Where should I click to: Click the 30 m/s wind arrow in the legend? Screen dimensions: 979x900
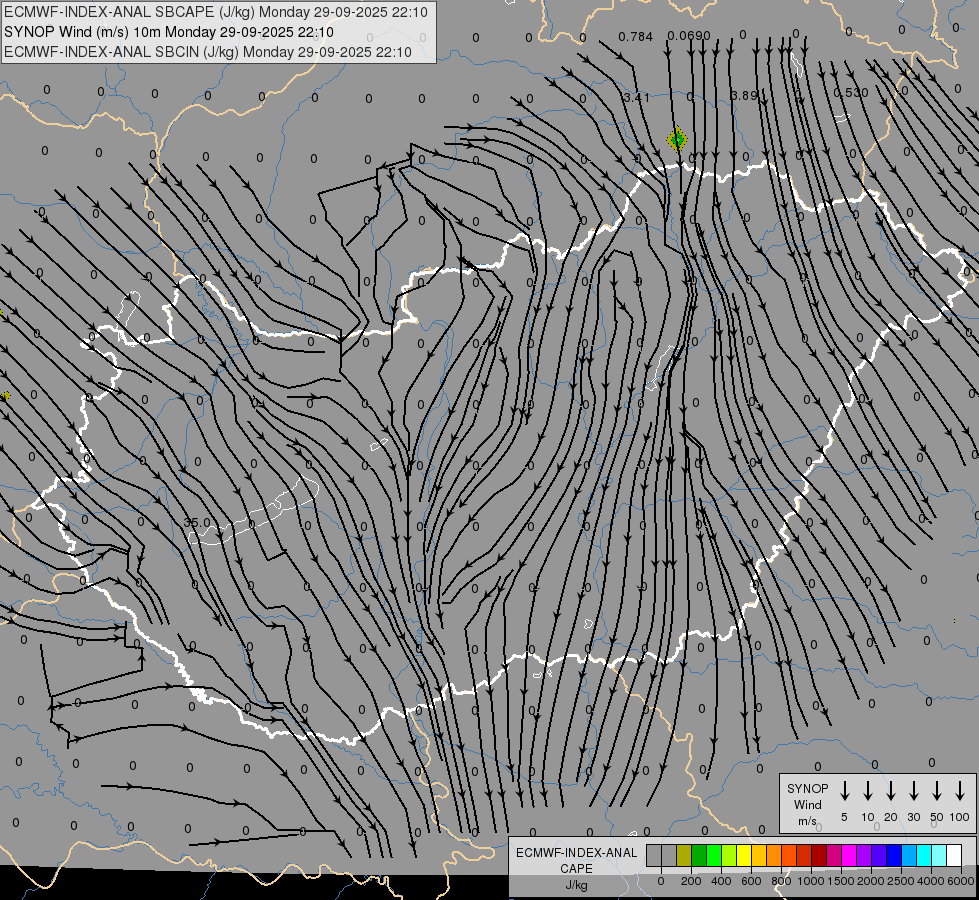(913, 791)
